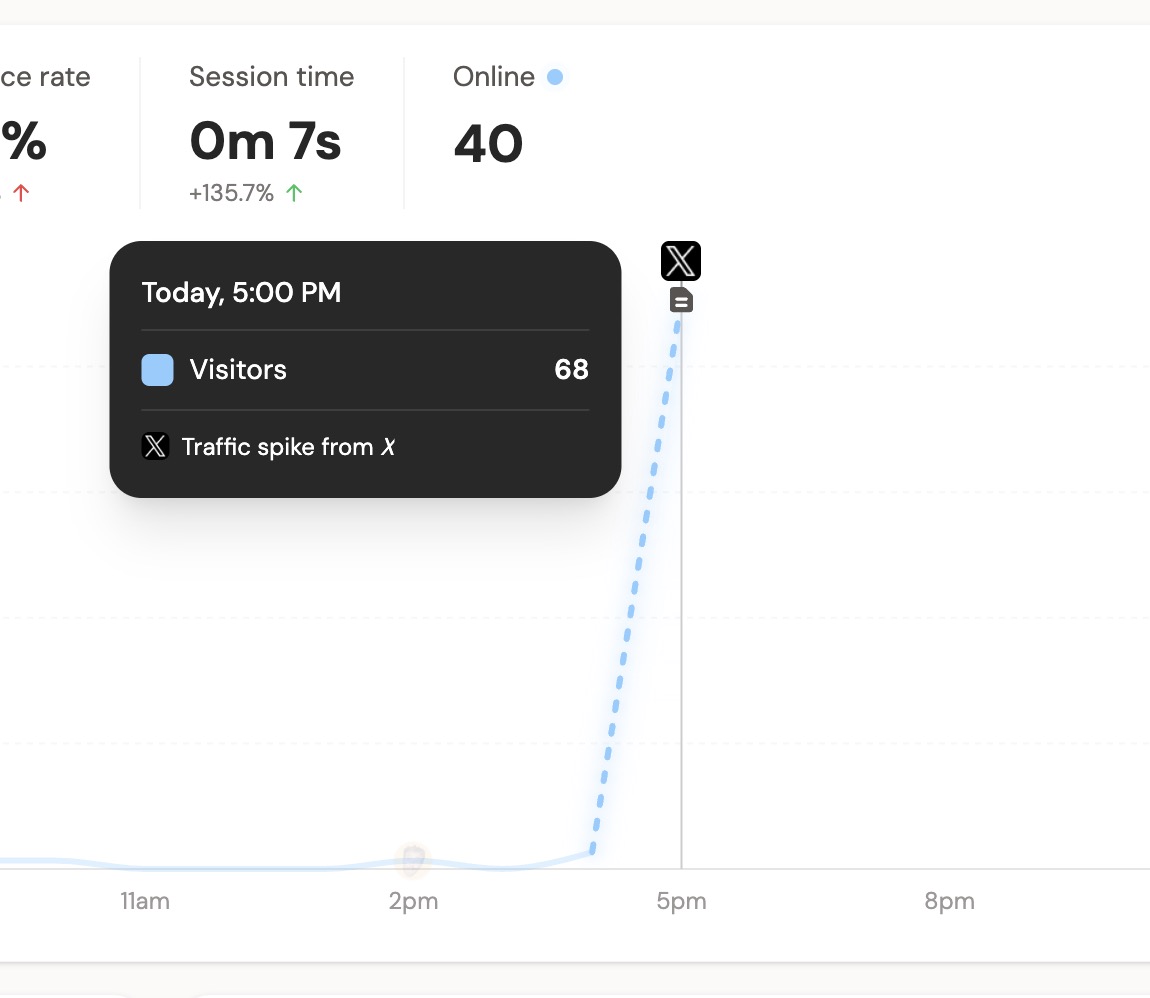Open the note icon below the X marker
1150x998 pixels.
681,300
